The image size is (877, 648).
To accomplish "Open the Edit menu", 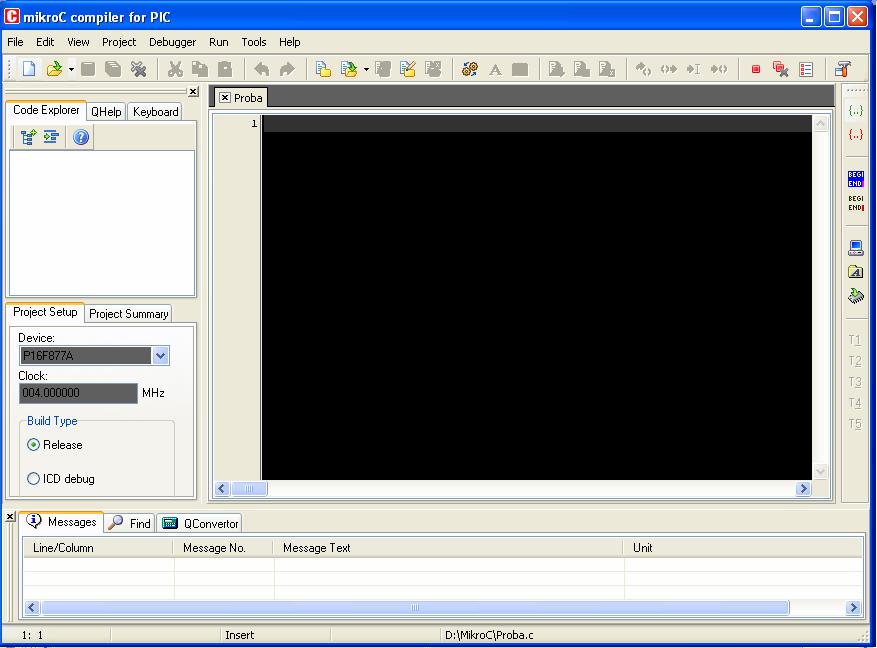I will (45, 42).
